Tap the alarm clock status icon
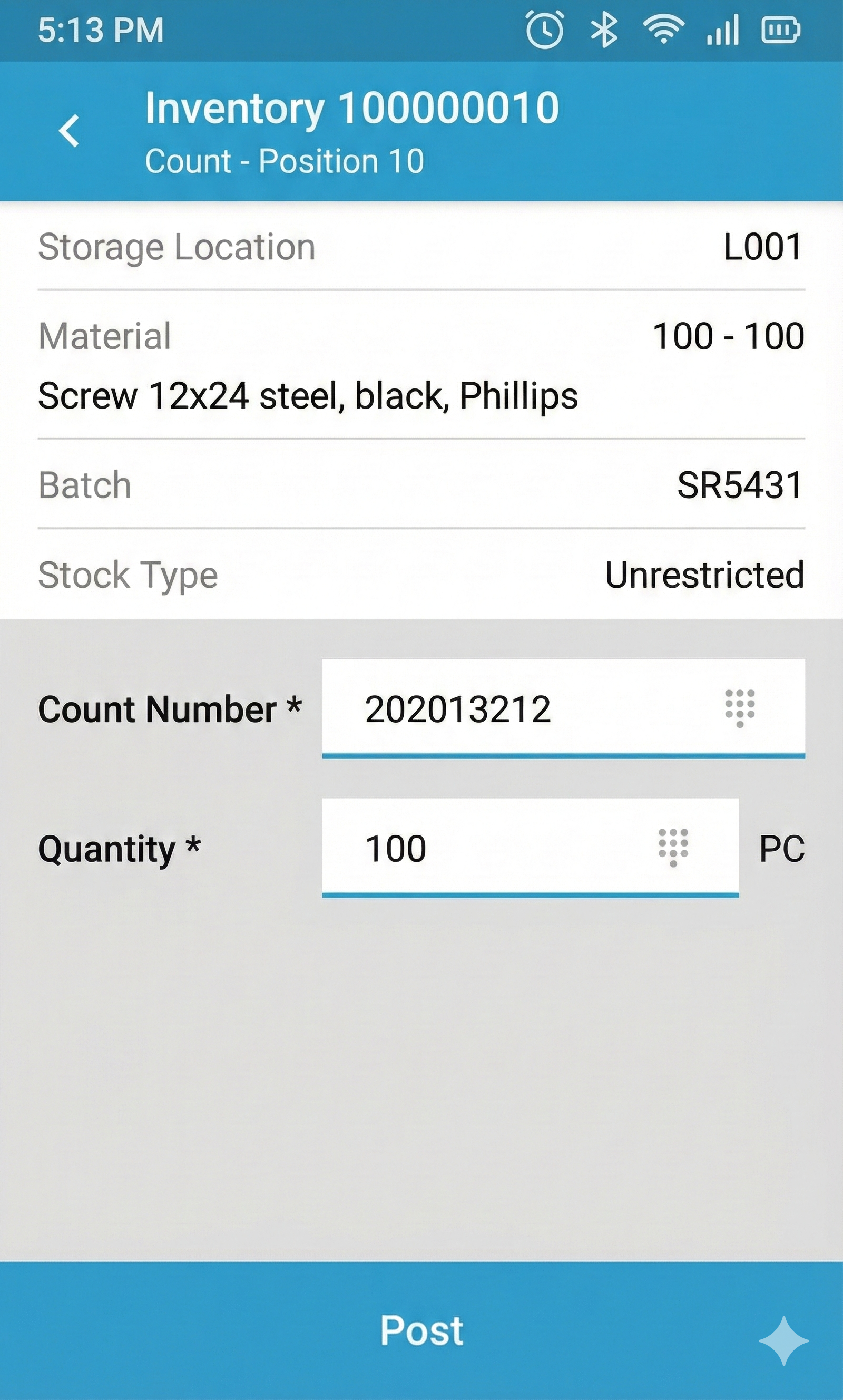 (544, 30)
